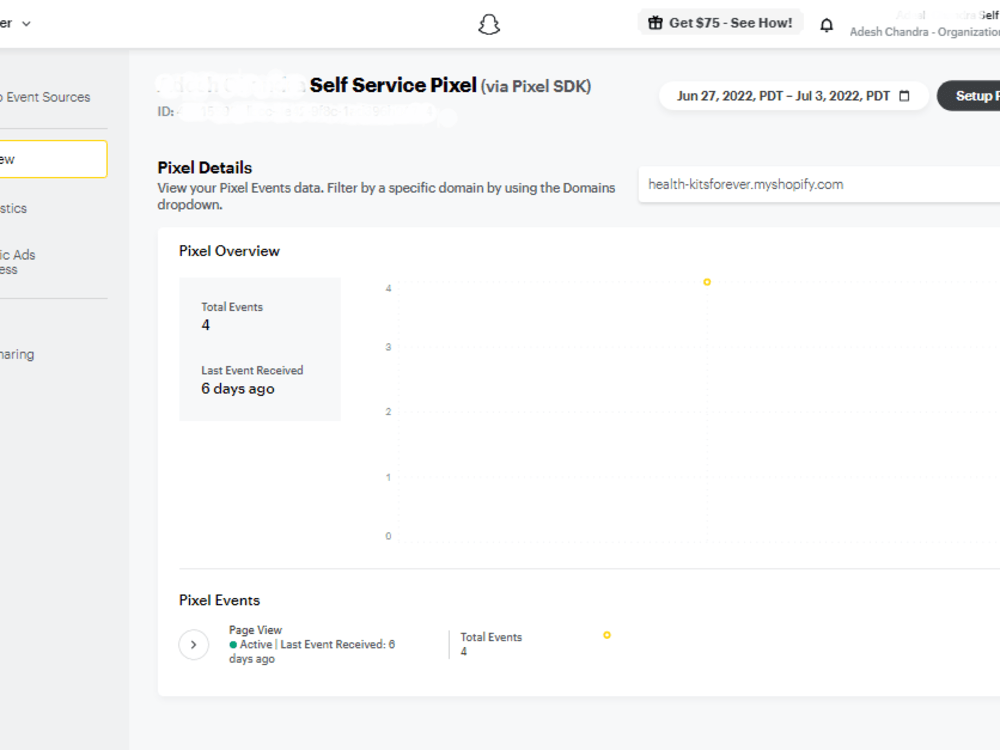Open the Adesh Chandra organization account menu

click(x=924, y=24)
